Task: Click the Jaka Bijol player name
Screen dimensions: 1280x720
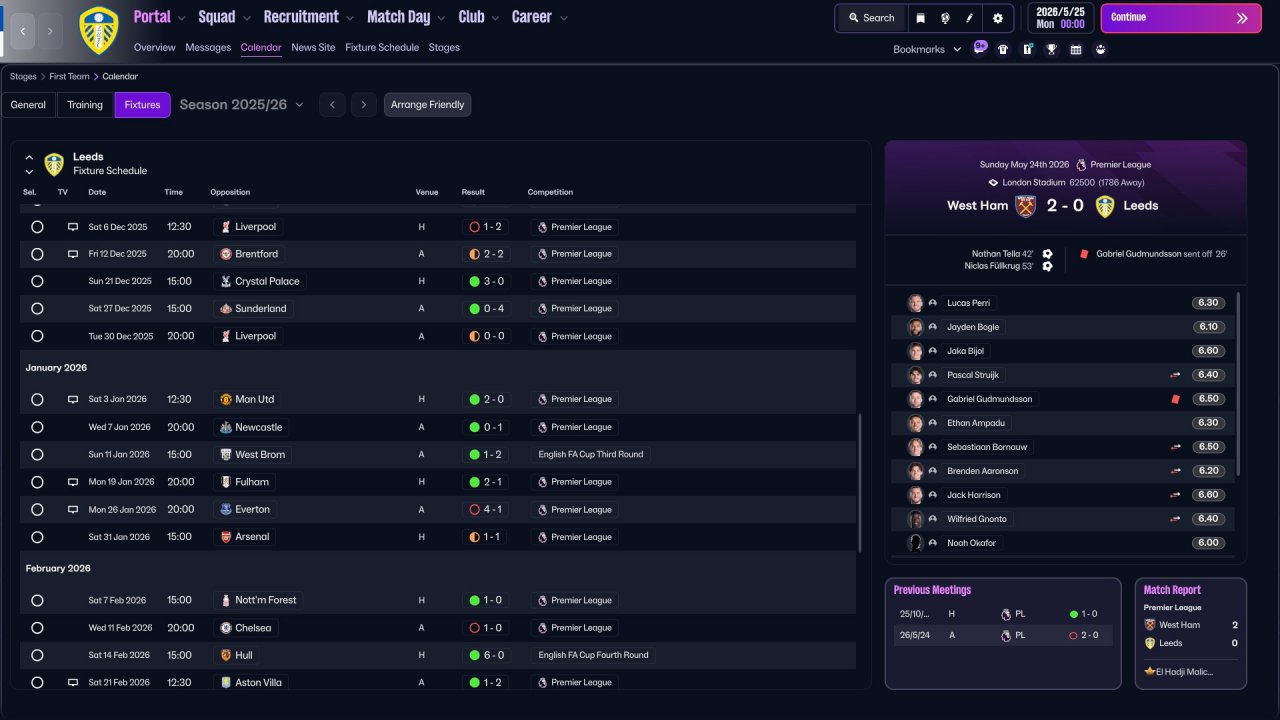Action: [x=966, y=351]
